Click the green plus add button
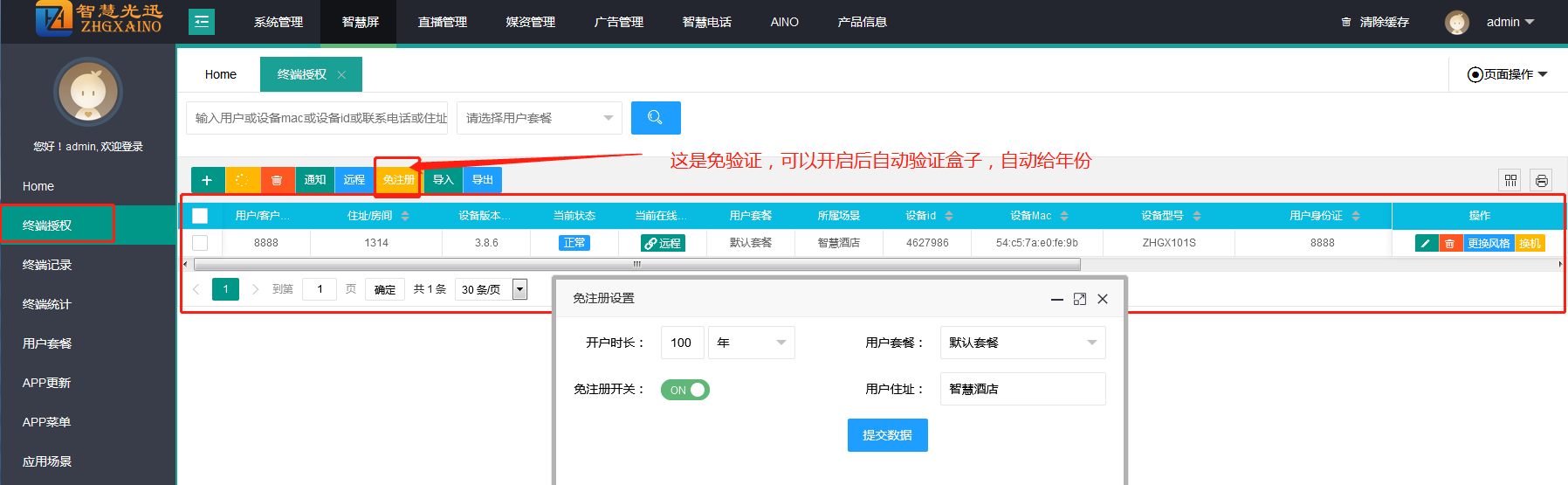Screen dimensions: 1568x485 click(x=207, y=180)
